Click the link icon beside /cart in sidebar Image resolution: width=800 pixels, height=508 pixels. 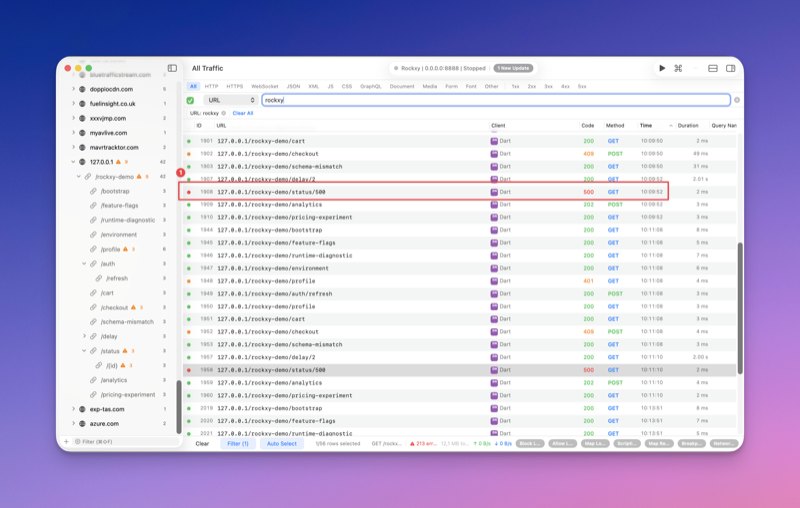pos(93,293)
